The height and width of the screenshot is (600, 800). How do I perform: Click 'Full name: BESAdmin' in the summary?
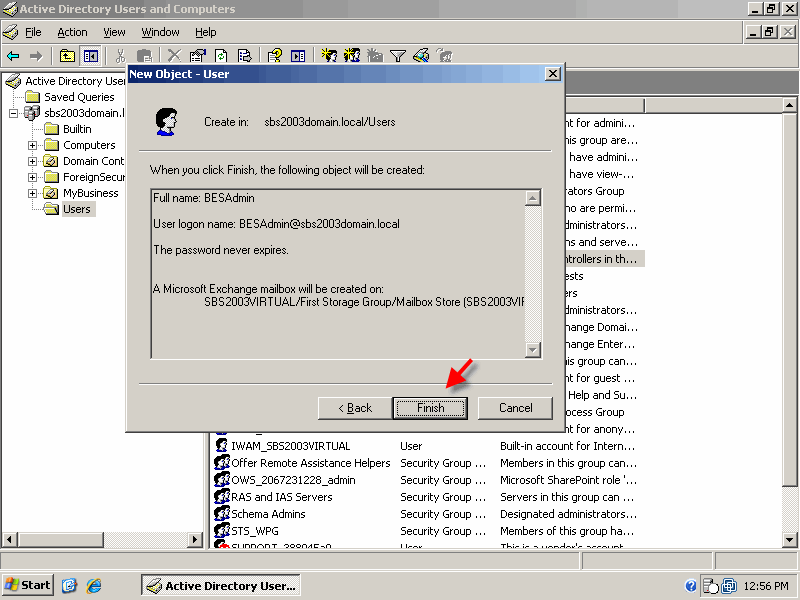point(204,198)
